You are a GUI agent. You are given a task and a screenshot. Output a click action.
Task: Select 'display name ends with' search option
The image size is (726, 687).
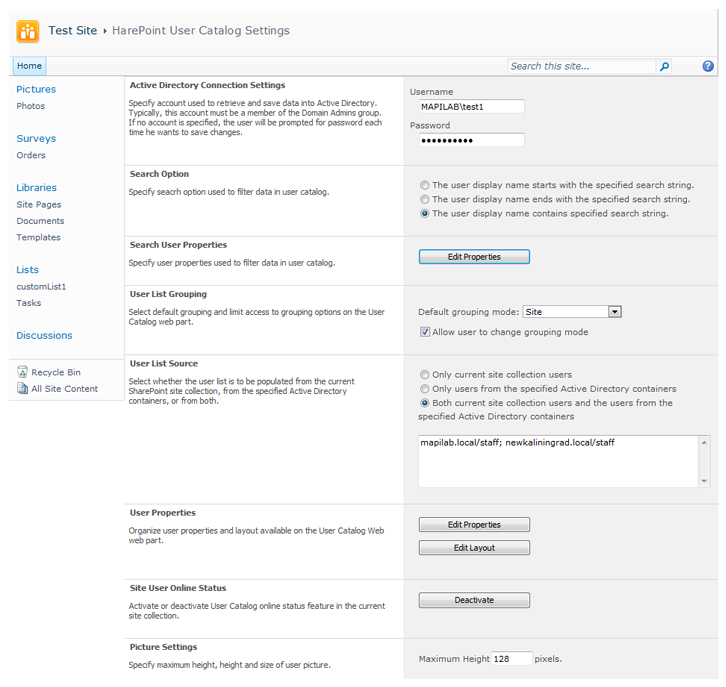[x=425, y=199]
